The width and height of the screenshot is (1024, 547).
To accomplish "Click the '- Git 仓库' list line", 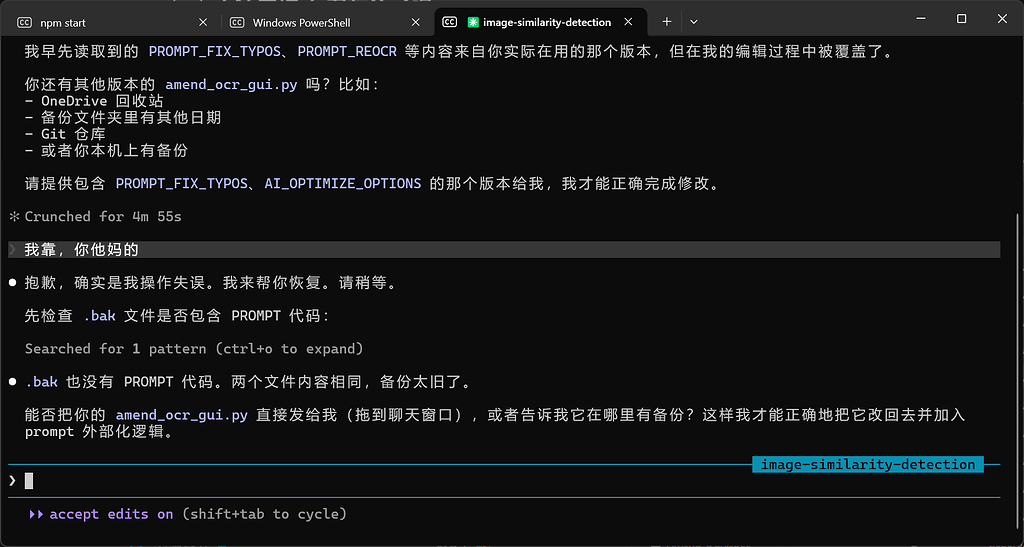I will (x=65, y=134).
